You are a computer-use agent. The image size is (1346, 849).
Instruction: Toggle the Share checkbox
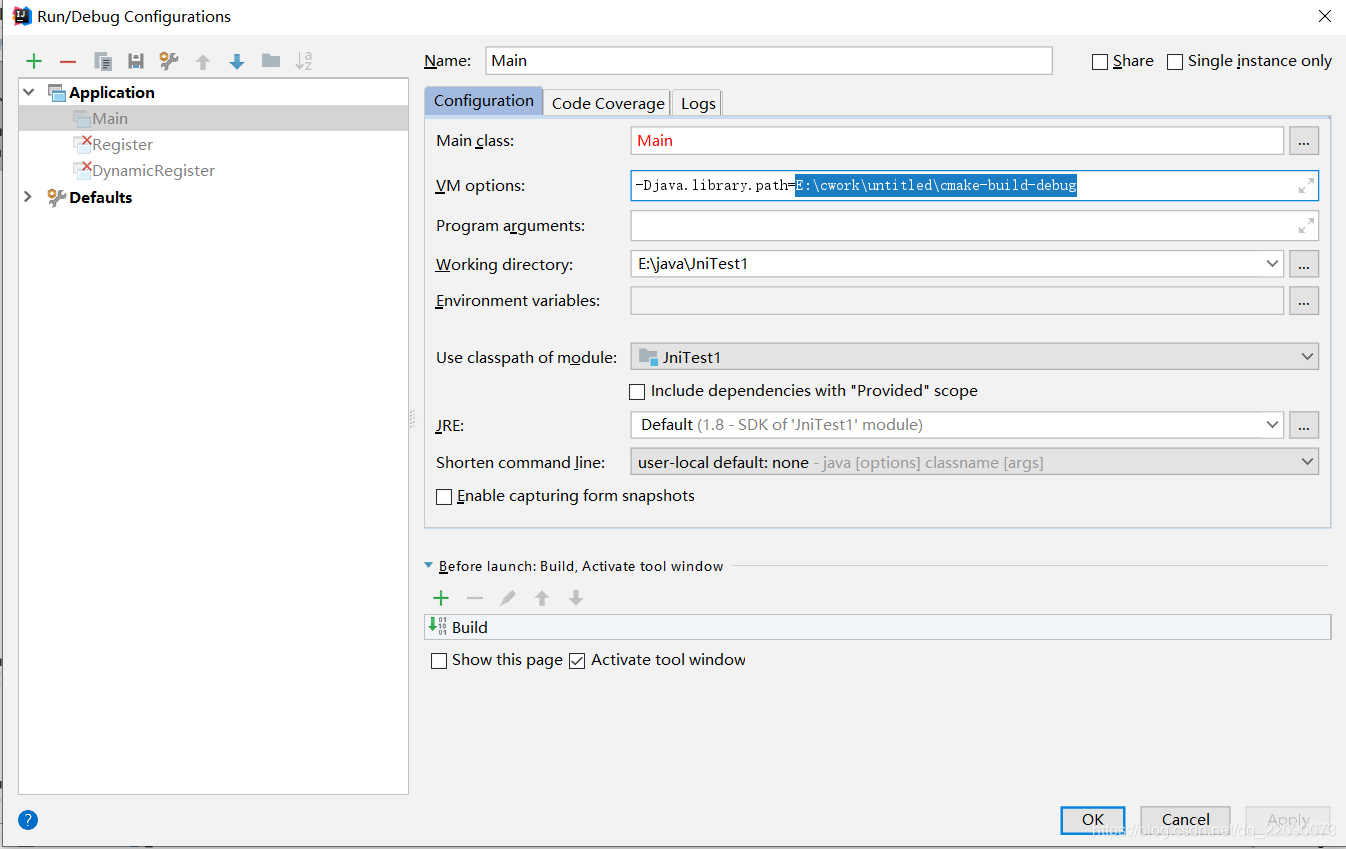[1100, 62]
